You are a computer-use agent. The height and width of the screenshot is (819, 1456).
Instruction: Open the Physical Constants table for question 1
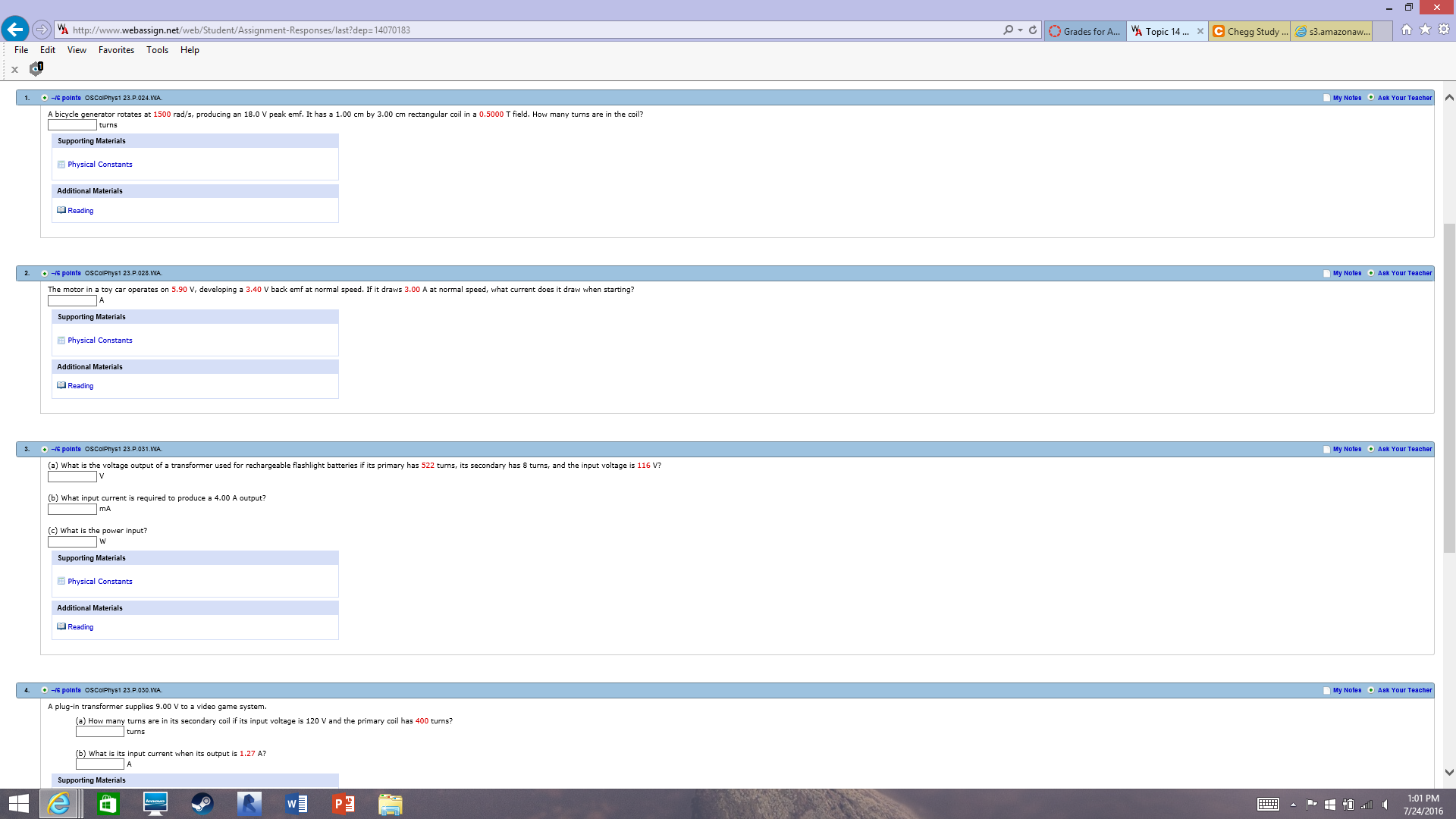[x=99, y=164]
